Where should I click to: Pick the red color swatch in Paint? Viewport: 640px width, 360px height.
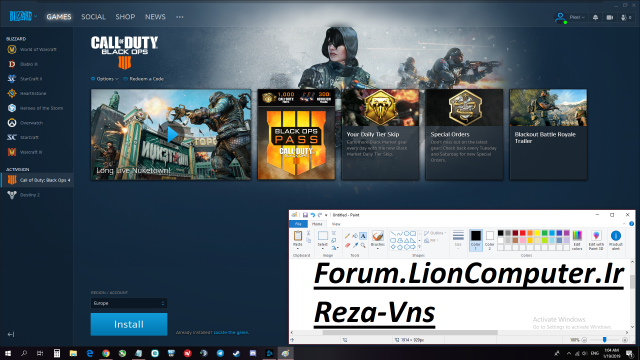pyautogui.click(x=522, y=233)
